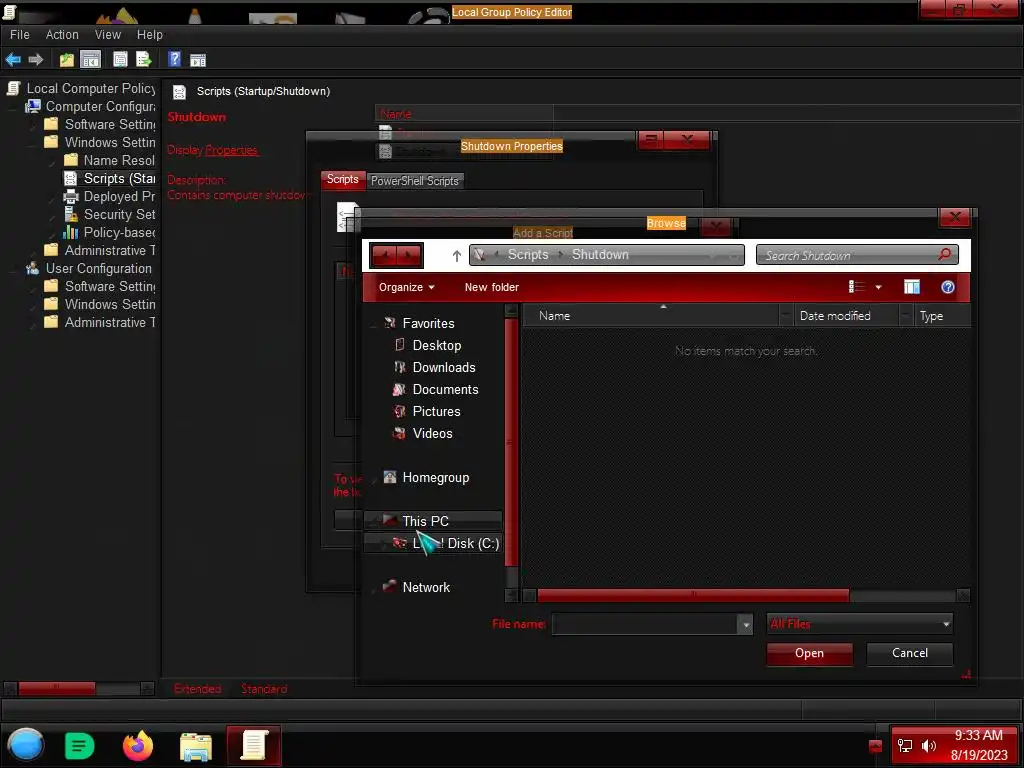Click the volume icon in system tray
The image size is (1024, 768).
tap(929, 746)
